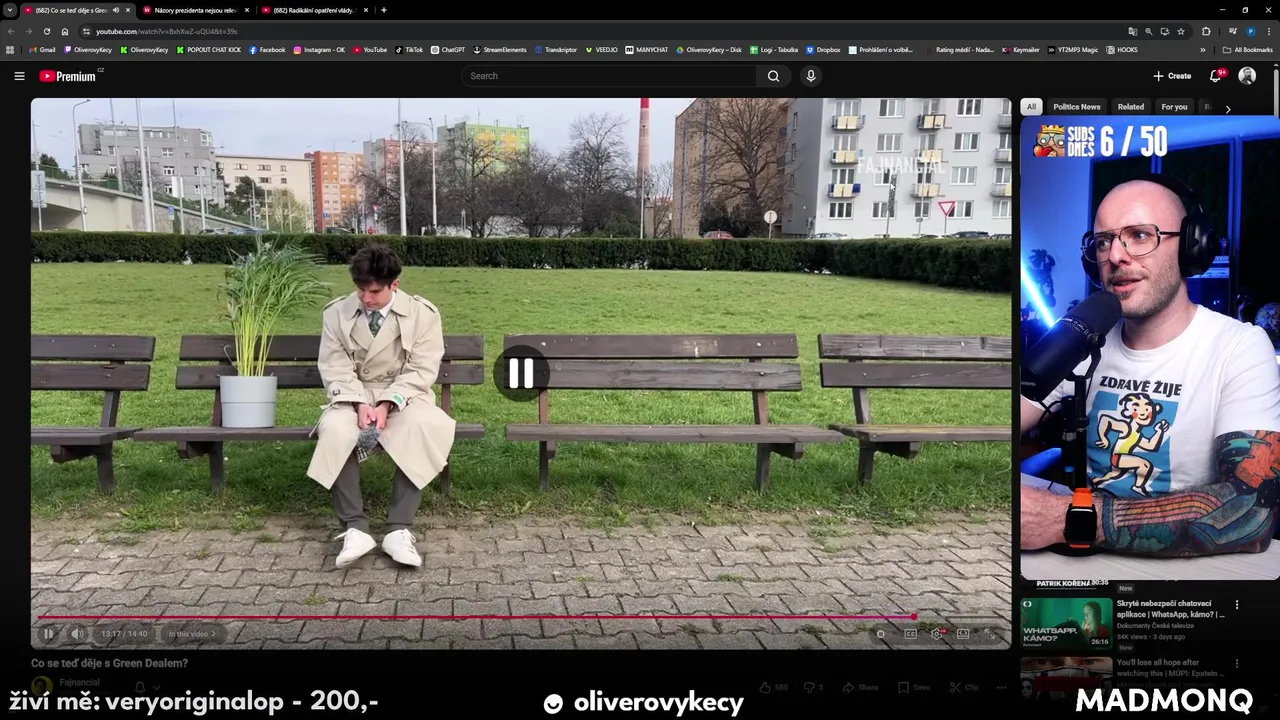Open 'Skryté nebezpečí chatovací aplikace' video title
1280x720 pixels.
tap(1170, 609)
